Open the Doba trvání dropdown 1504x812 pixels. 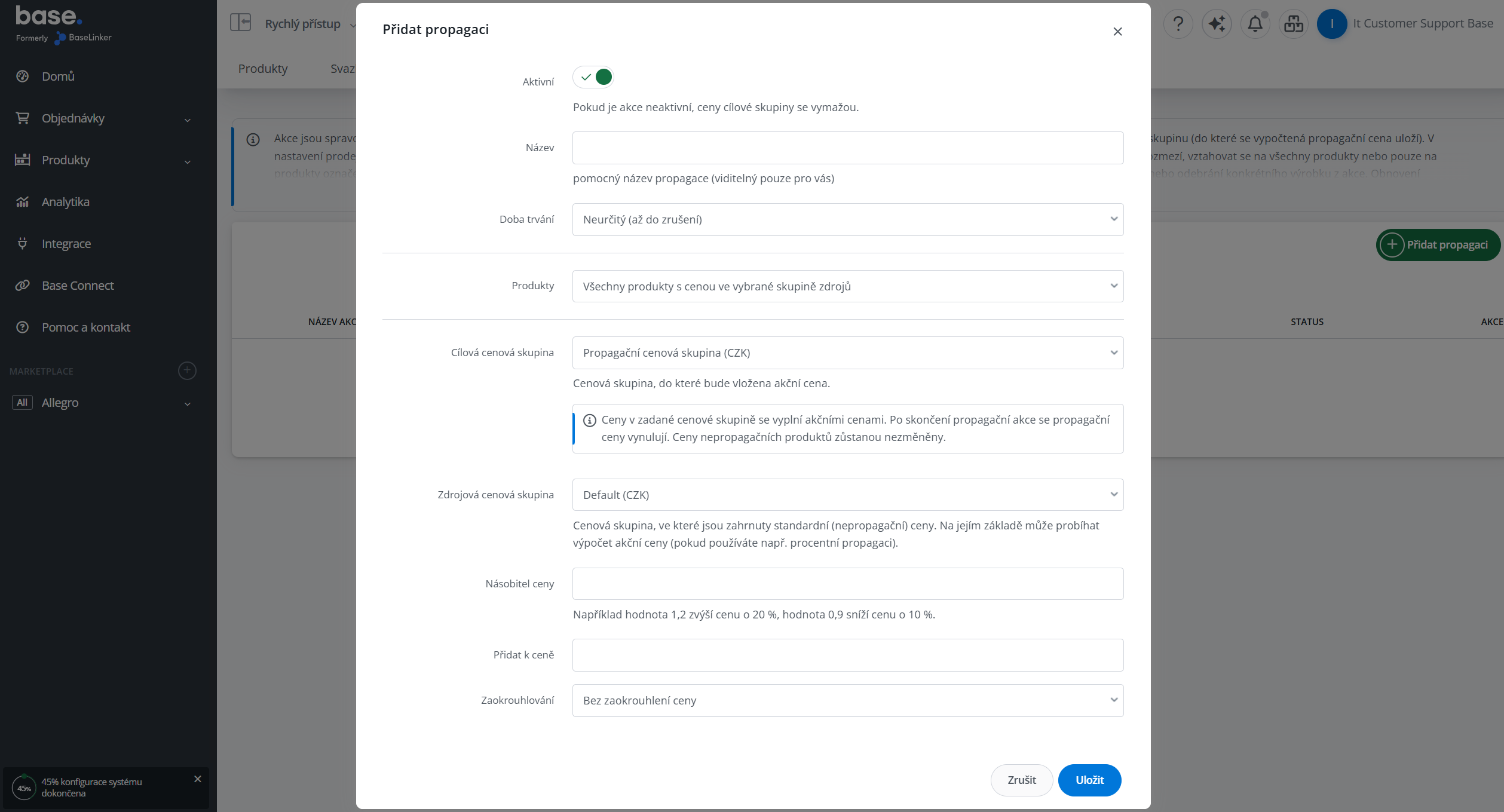point(848,220)
